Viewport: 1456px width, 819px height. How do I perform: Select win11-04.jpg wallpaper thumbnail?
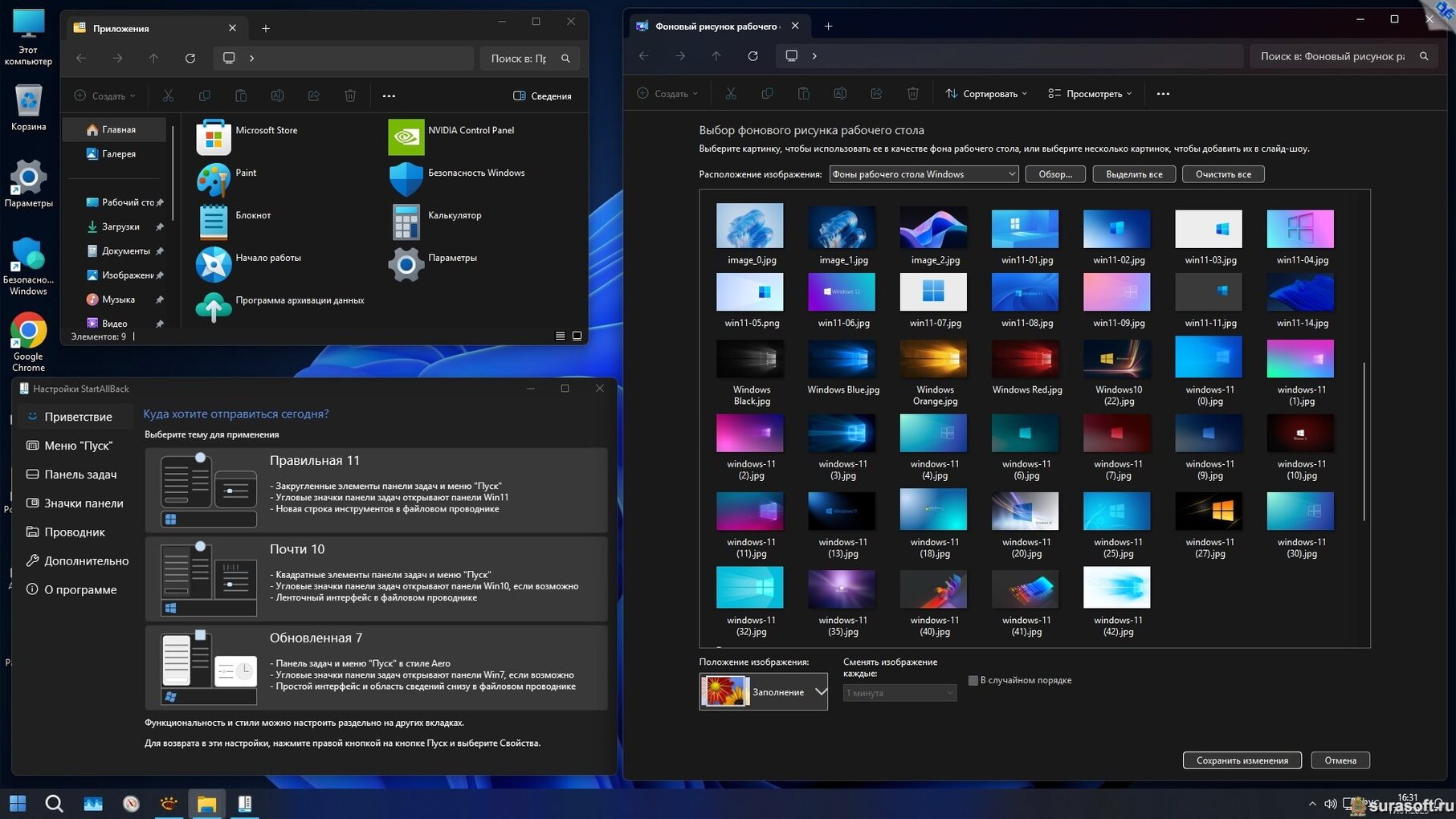click(1300, 228)
